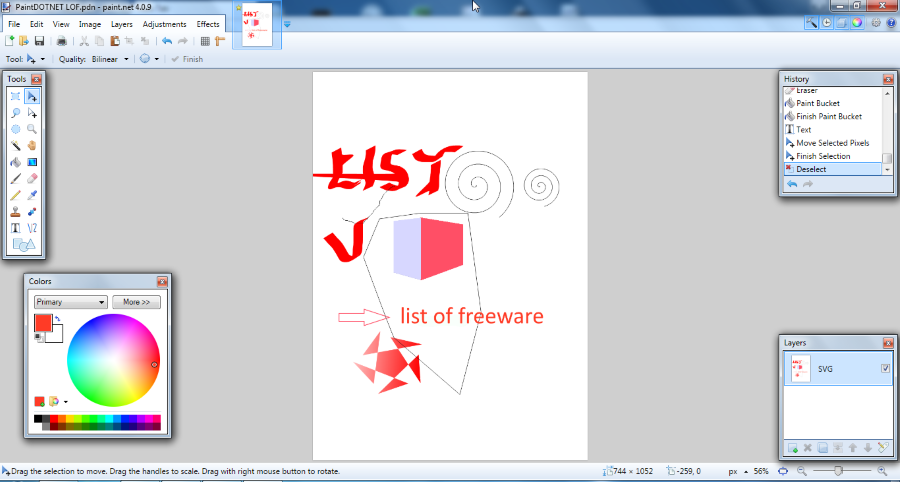Toggle History window button in top-right
This screenshot has height=482, width=900.
click(827, 22)
